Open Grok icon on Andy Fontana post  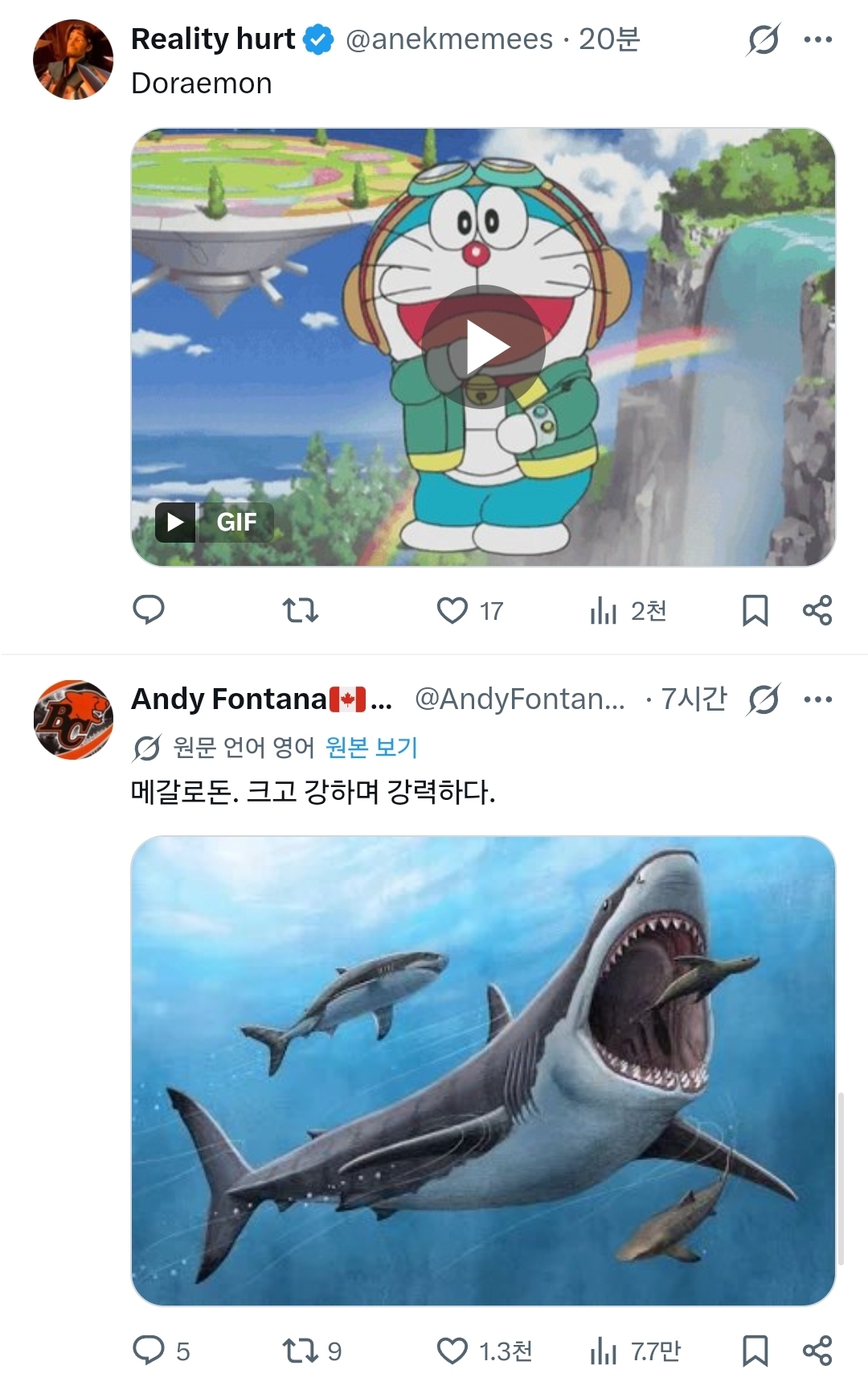click(x=763, y=699)
